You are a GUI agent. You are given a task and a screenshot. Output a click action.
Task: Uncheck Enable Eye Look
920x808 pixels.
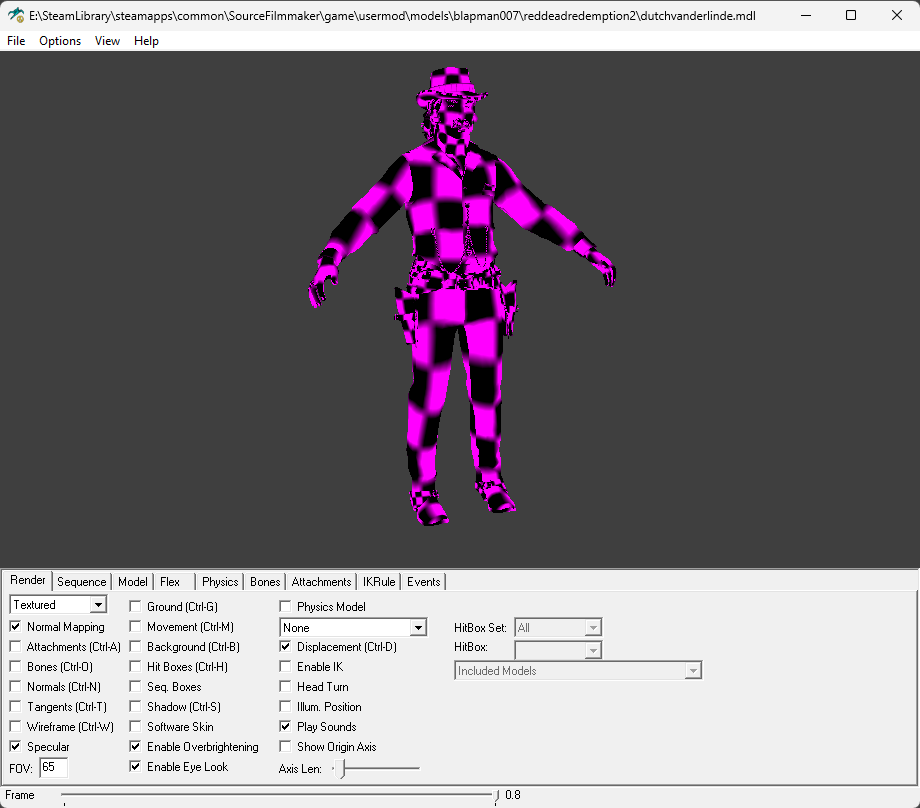[136, 766]
